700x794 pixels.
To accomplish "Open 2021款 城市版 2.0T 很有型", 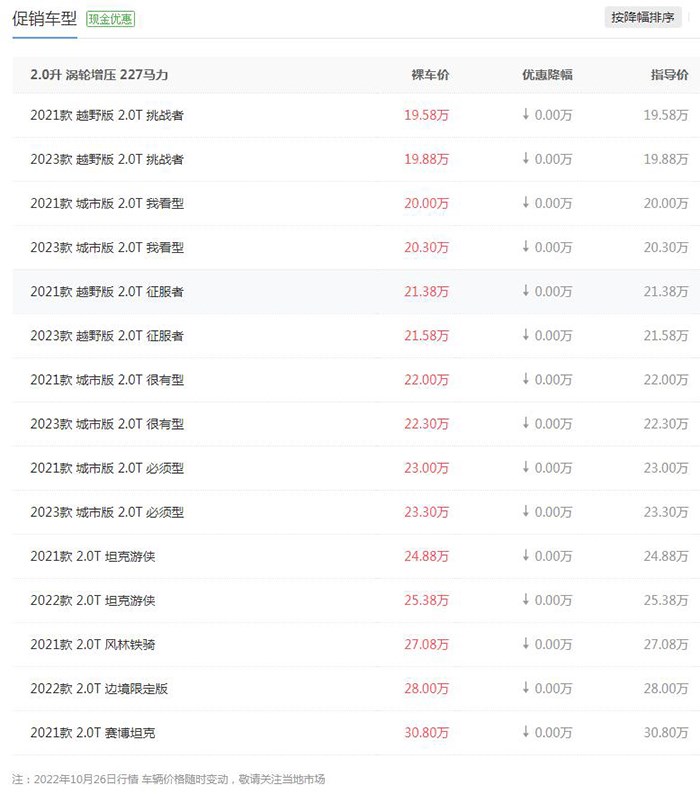I will coord(107,380).
